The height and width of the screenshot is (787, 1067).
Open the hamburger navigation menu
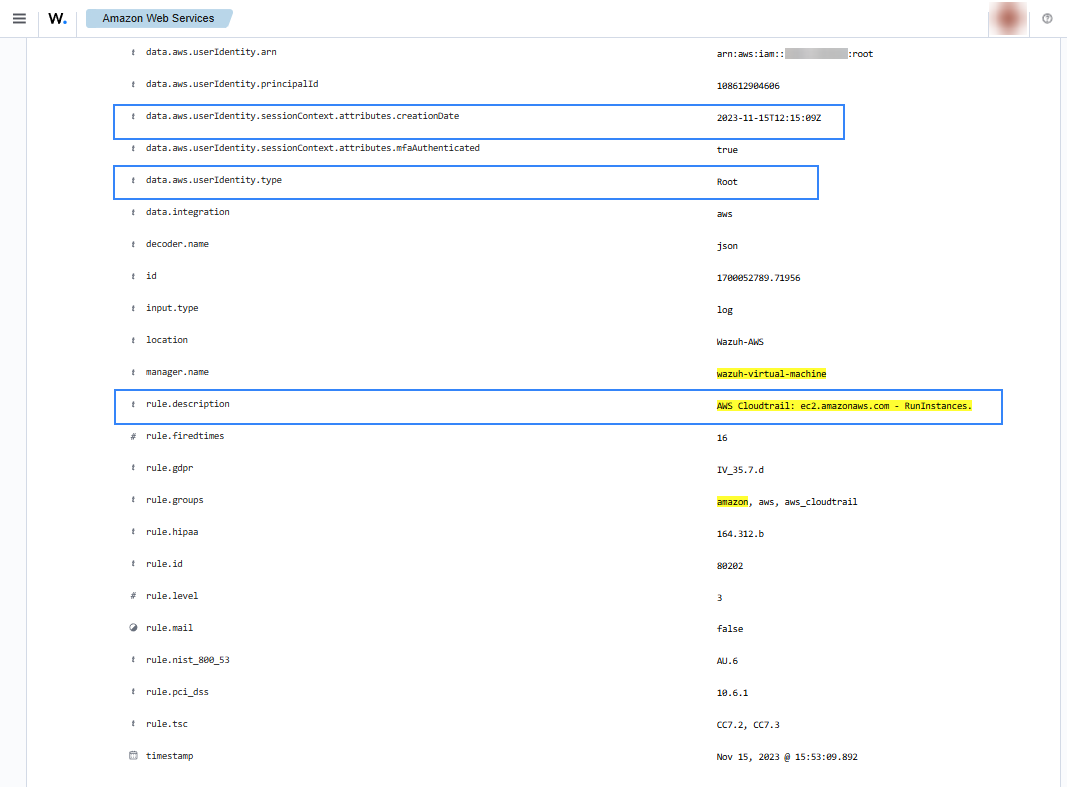(19, 18)
